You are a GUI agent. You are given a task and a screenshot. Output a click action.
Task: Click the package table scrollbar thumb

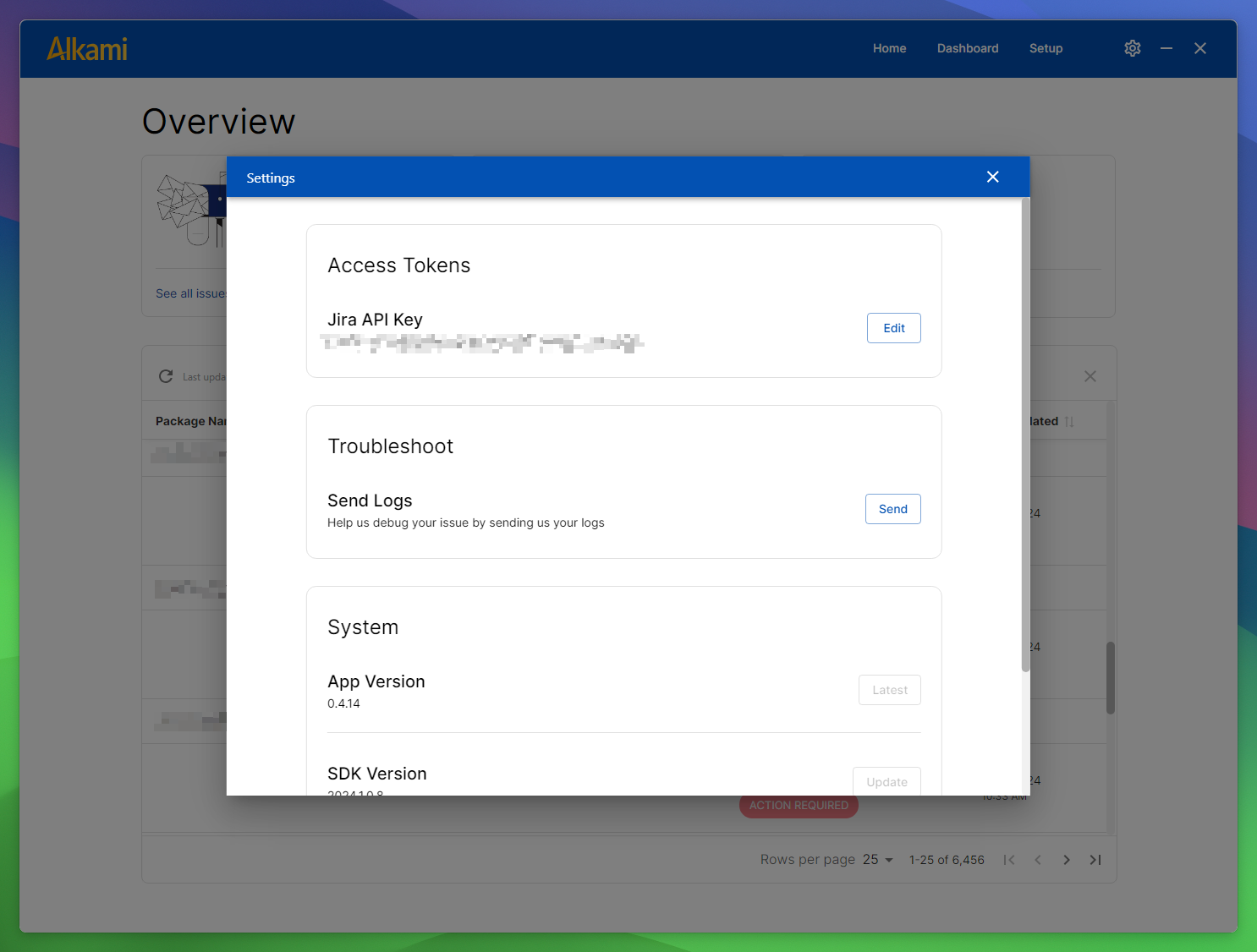(x=1111, y=678)
